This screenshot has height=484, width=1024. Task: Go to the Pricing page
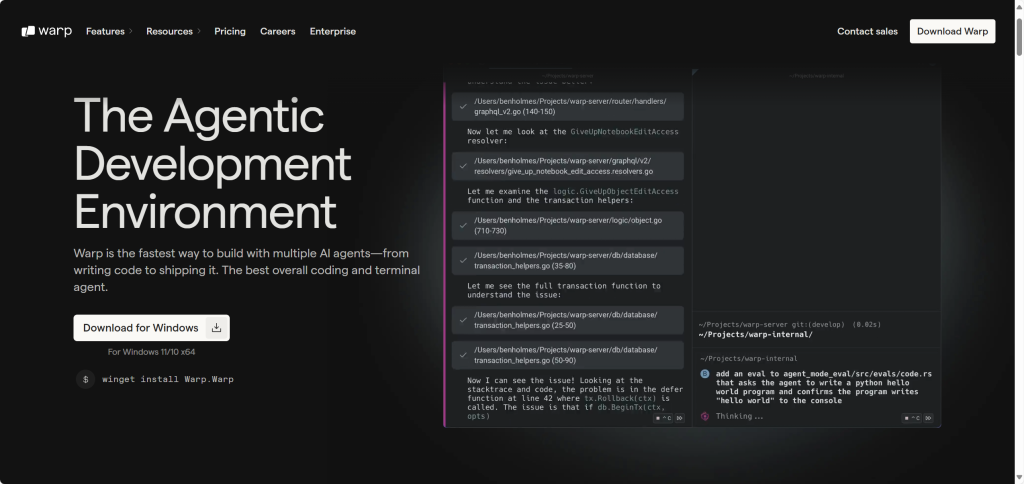point(230,31)
